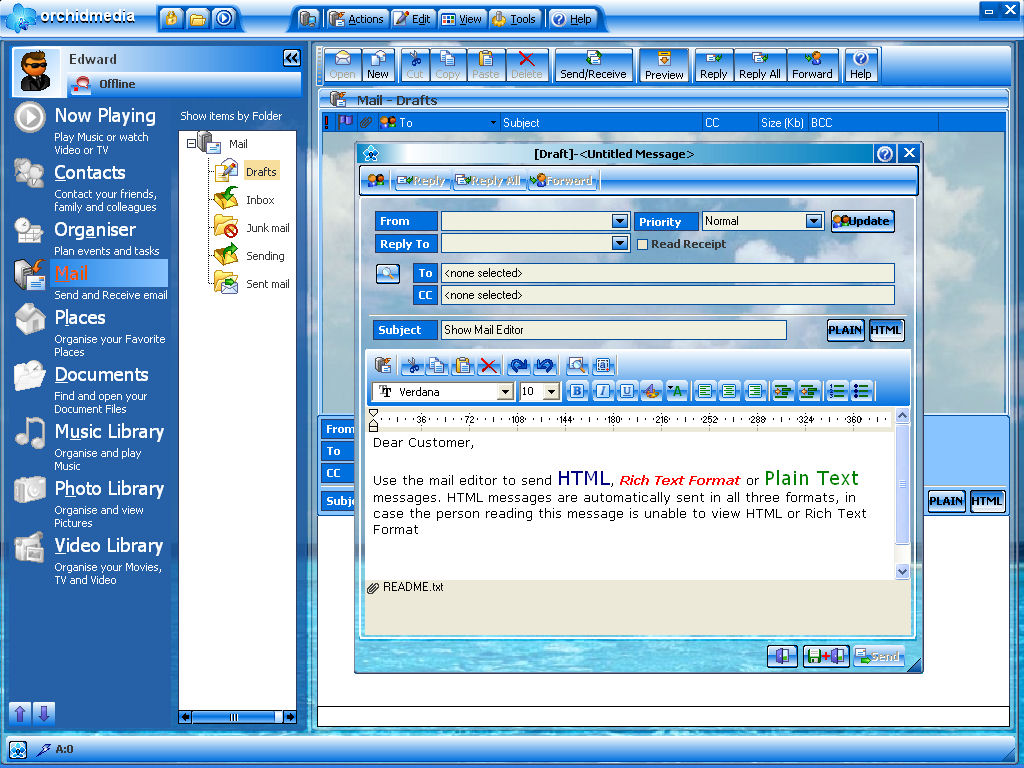
Task: Click the address lookup magnifier beside To field
Action: [388, 274]
